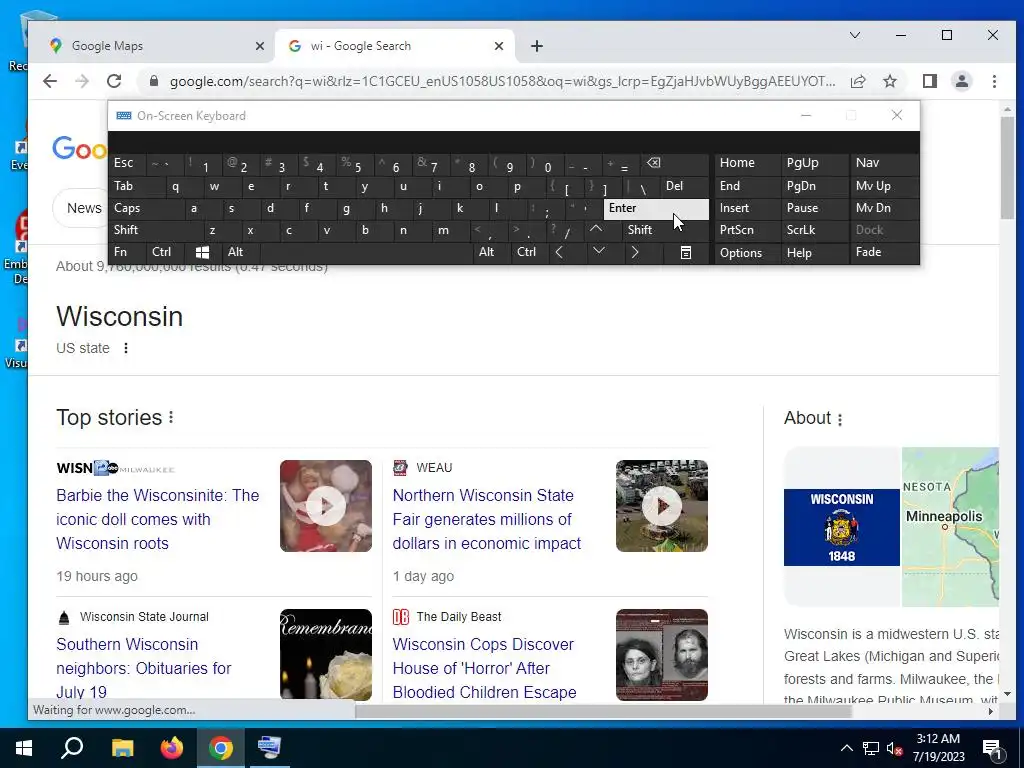1024x768 pixels.
Task: Open the Wisconsin flag image
Action: (x=842, y=527)
